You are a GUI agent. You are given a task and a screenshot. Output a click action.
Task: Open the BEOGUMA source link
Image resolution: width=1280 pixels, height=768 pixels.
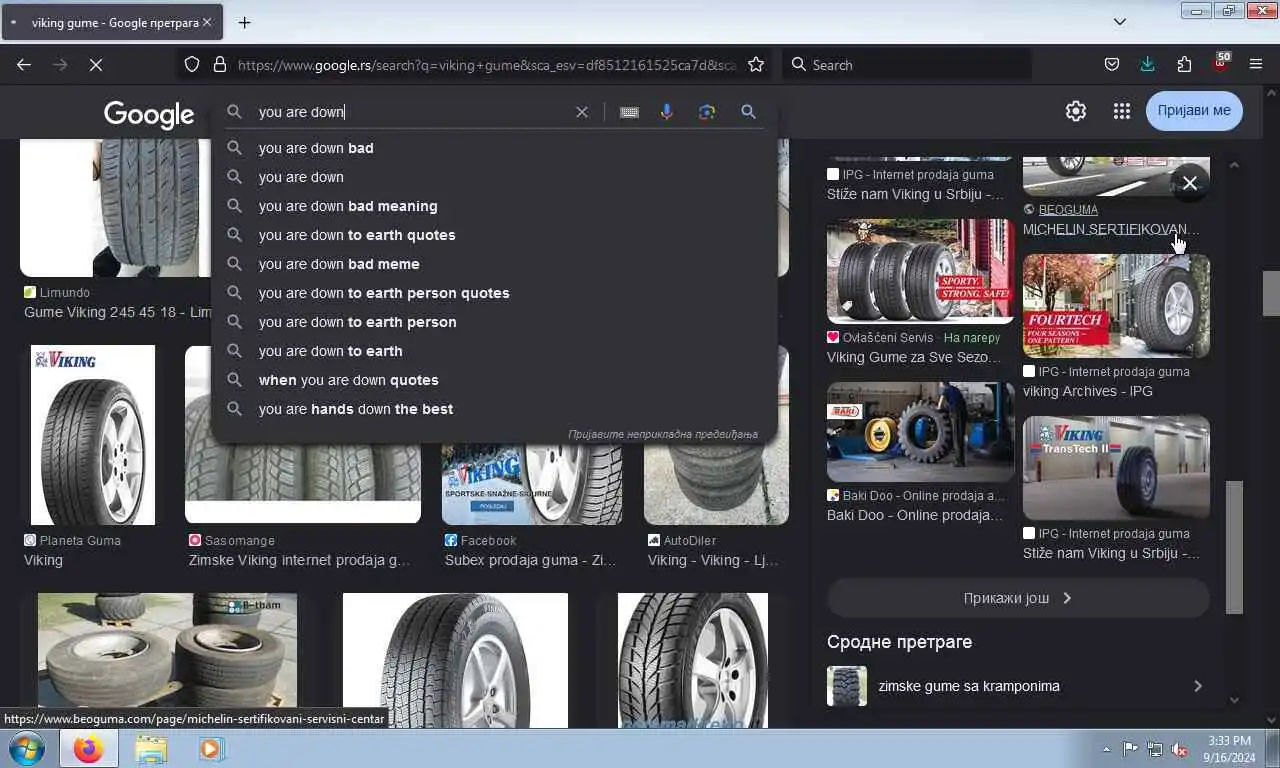pos(1068,210)
